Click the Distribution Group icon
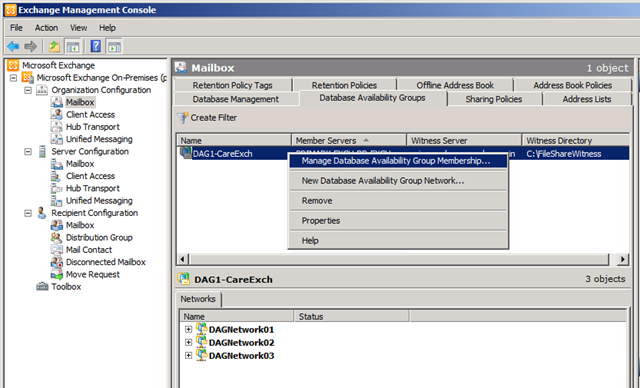The width and height of the screenshot is (640, 388). click(x=57, y=237)
